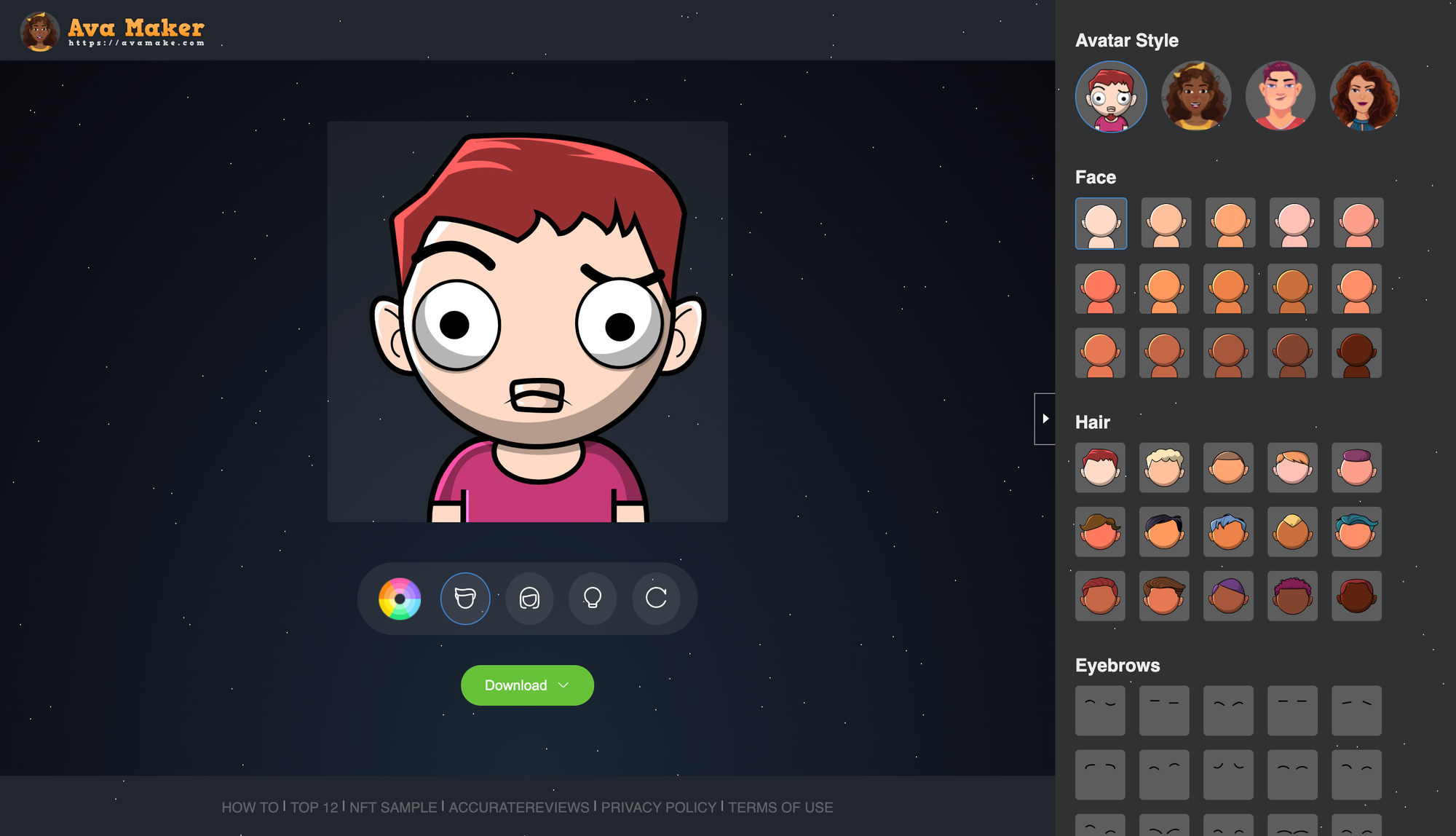The height and width of the screenshot is (836, 1456).
Task: Click the light bulb idea icon
Action: [x=592, y=599]
